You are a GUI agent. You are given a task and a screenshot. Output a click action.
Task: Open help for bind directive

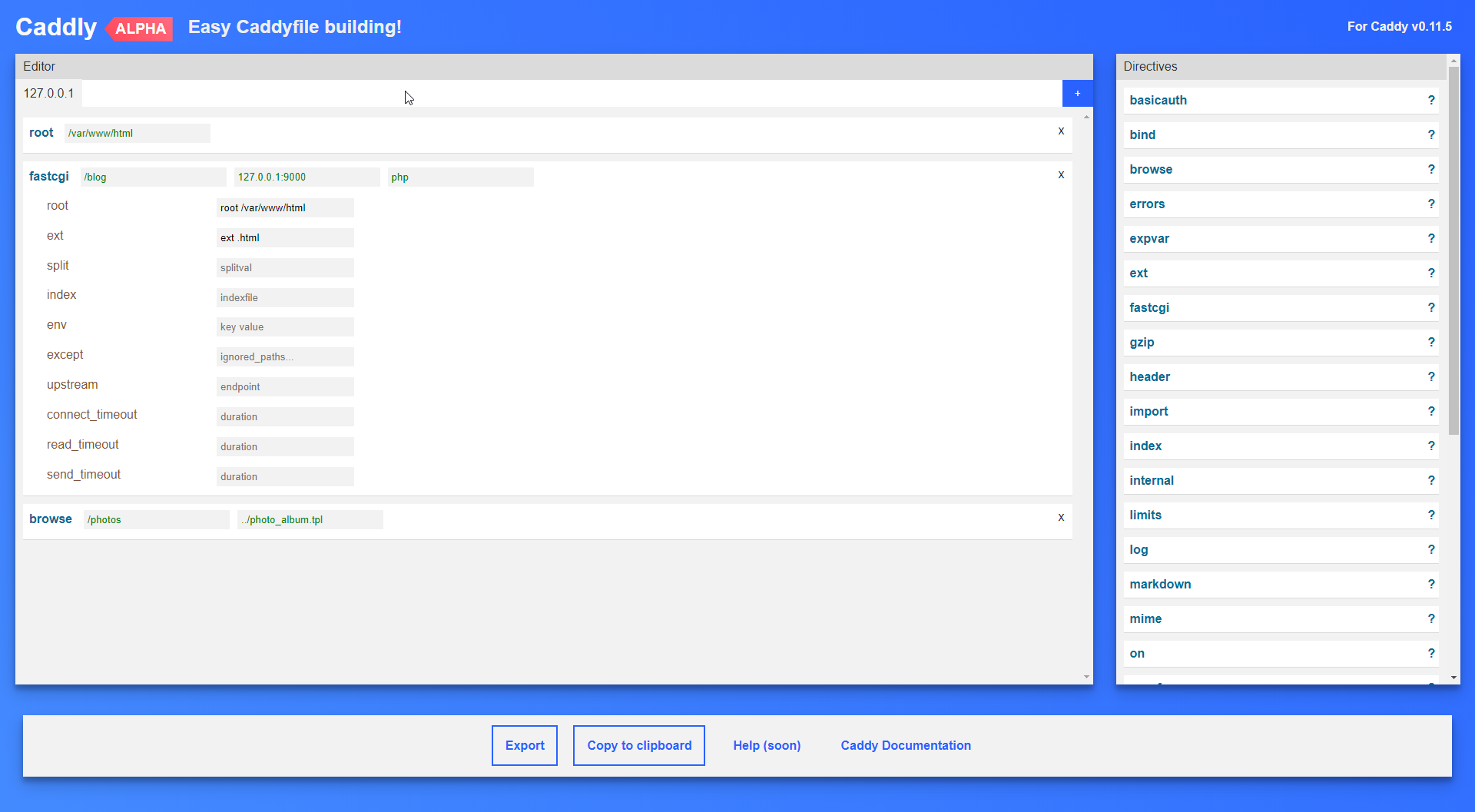(x=1431, y=134)
